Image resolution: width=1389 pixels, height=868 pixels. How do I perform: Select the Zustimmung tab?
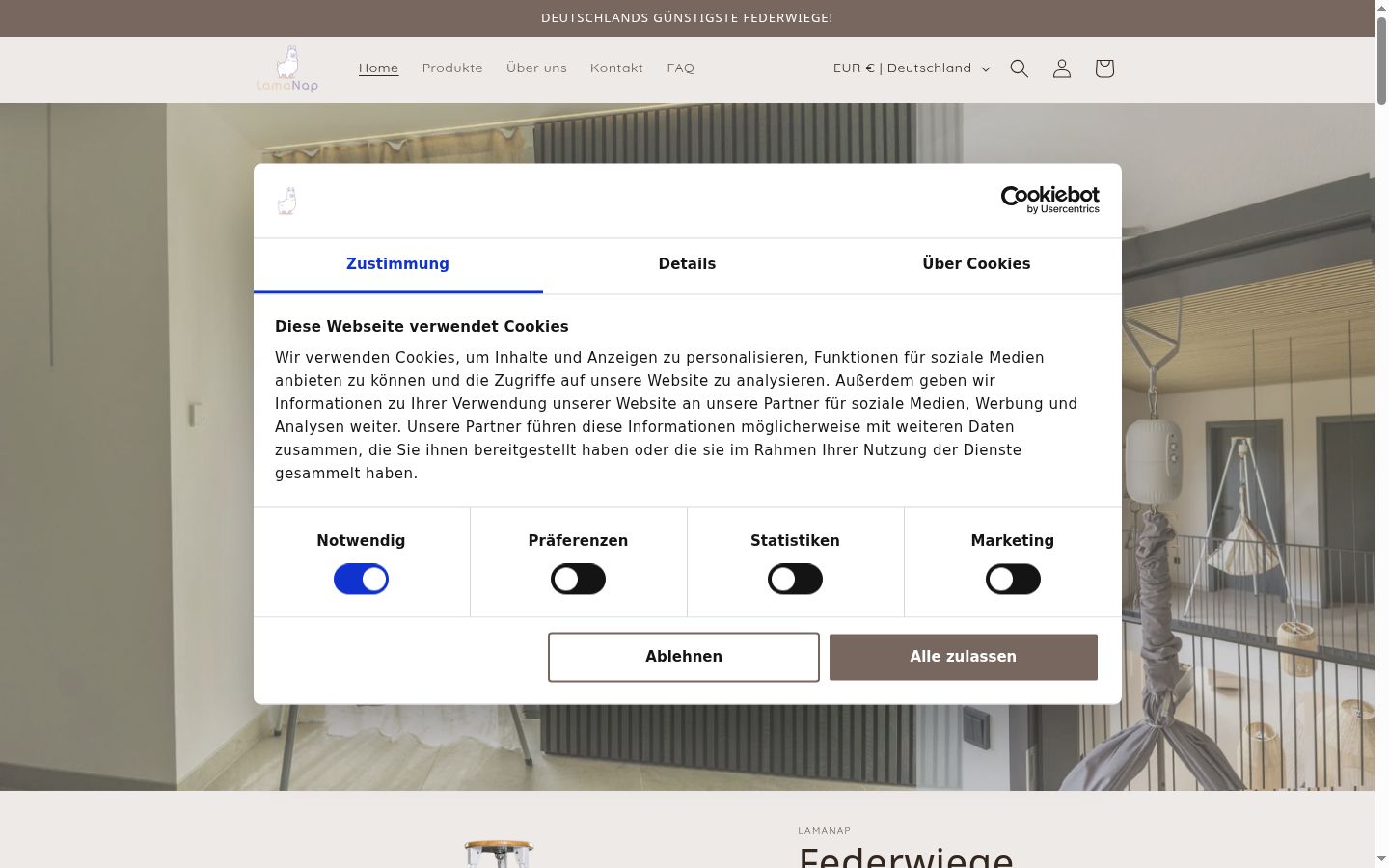397,264
